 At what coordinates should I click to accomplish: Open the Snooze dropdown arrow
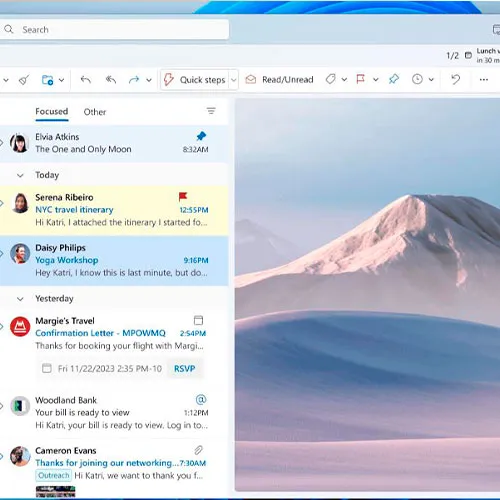431,80
